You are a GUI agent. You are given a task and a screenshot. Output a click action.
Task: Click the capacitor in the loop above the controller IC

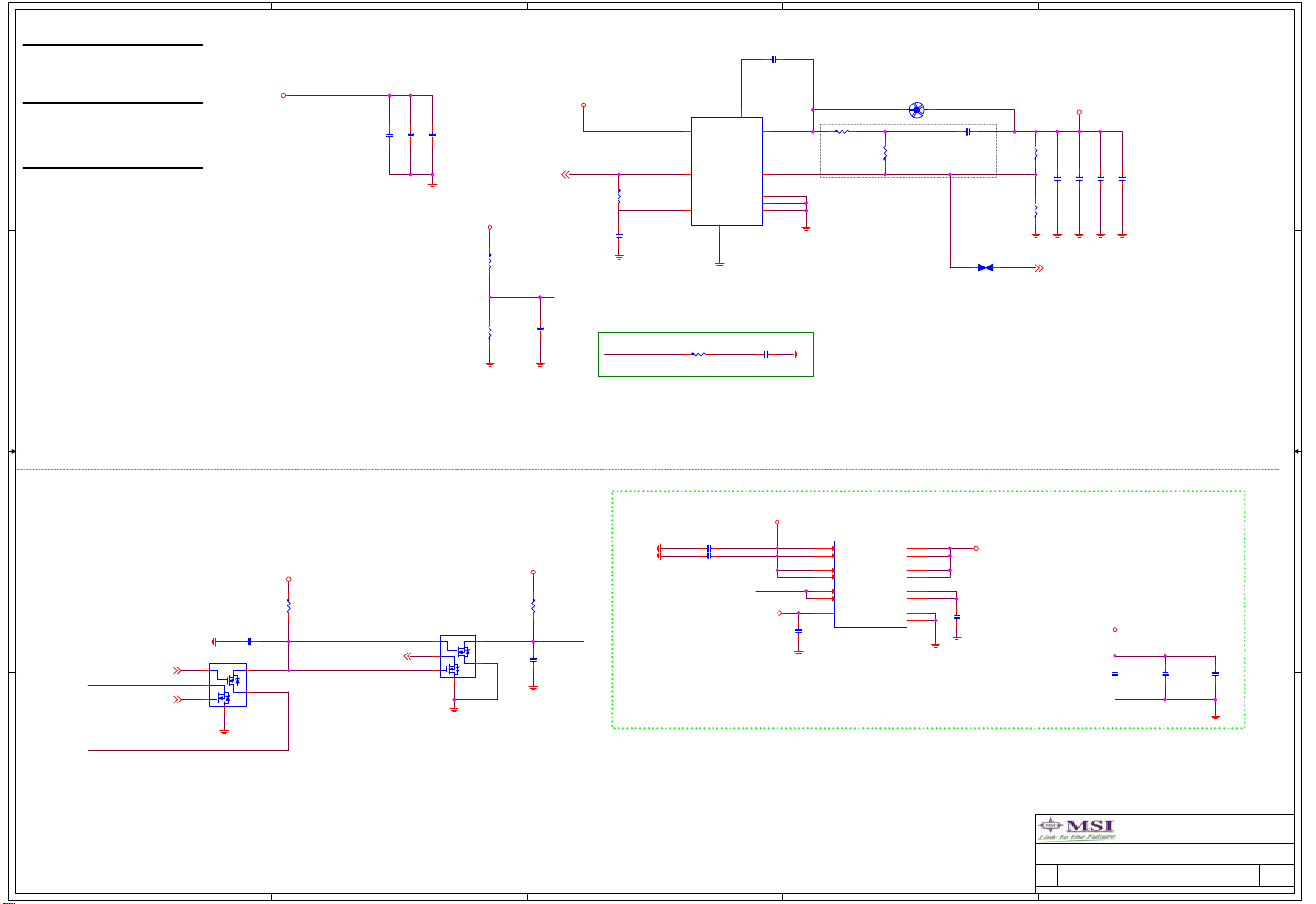pos(774,59)
